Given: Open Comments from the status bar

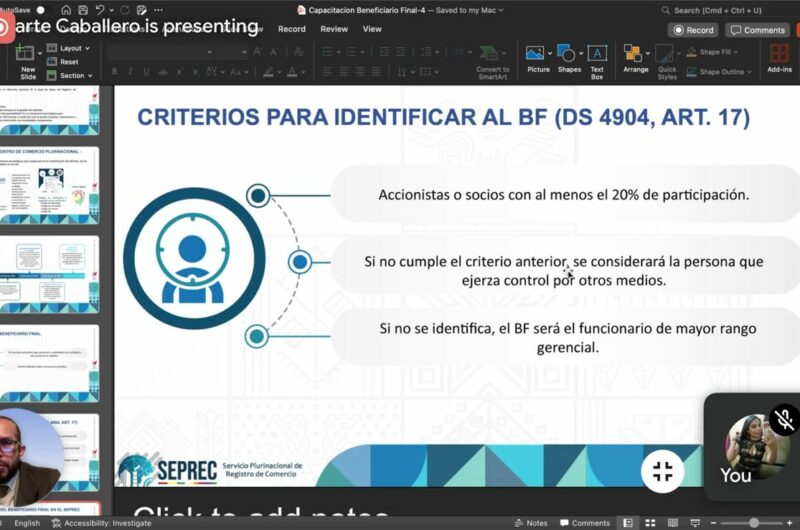Looking at the screenshot, I should tap(585, 523).
